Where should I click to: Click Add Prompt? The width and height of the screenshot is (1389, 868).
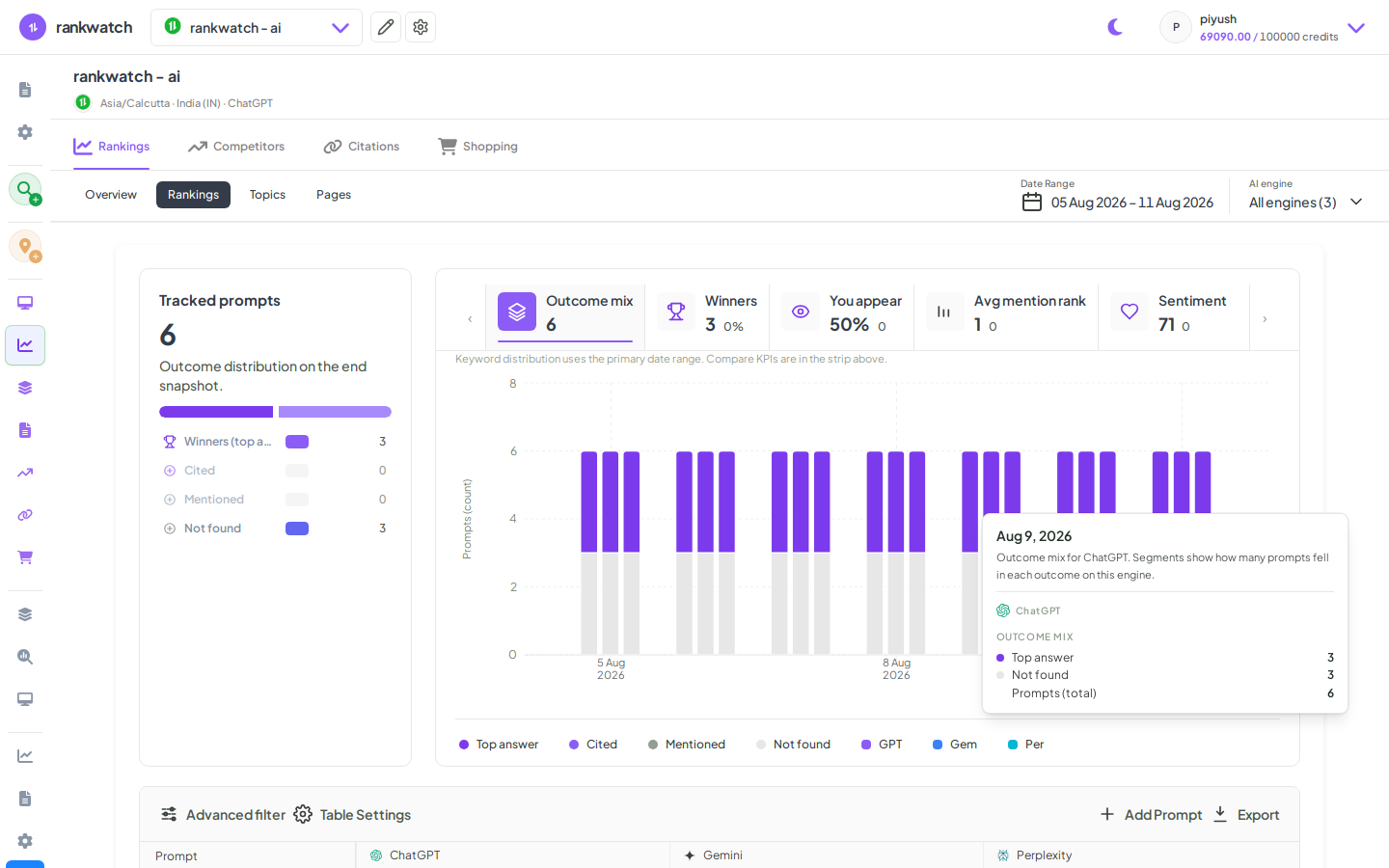tap(1152, 815)
